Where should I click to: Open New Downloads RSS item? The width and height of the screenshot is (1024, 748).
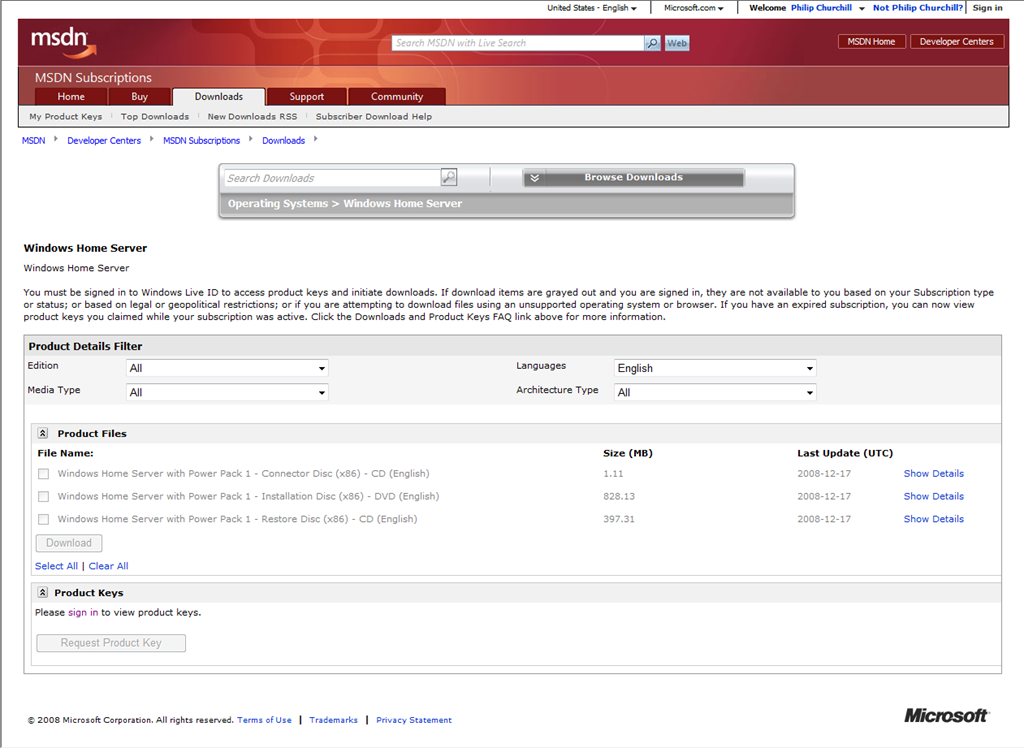click(252, 116)
